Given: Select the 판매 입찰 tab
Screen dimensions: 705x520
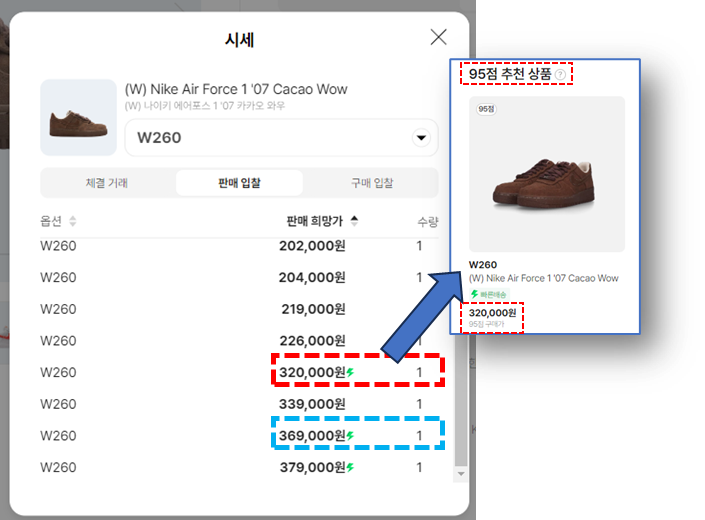Looking at the screenshot, I should click(239, 183).
